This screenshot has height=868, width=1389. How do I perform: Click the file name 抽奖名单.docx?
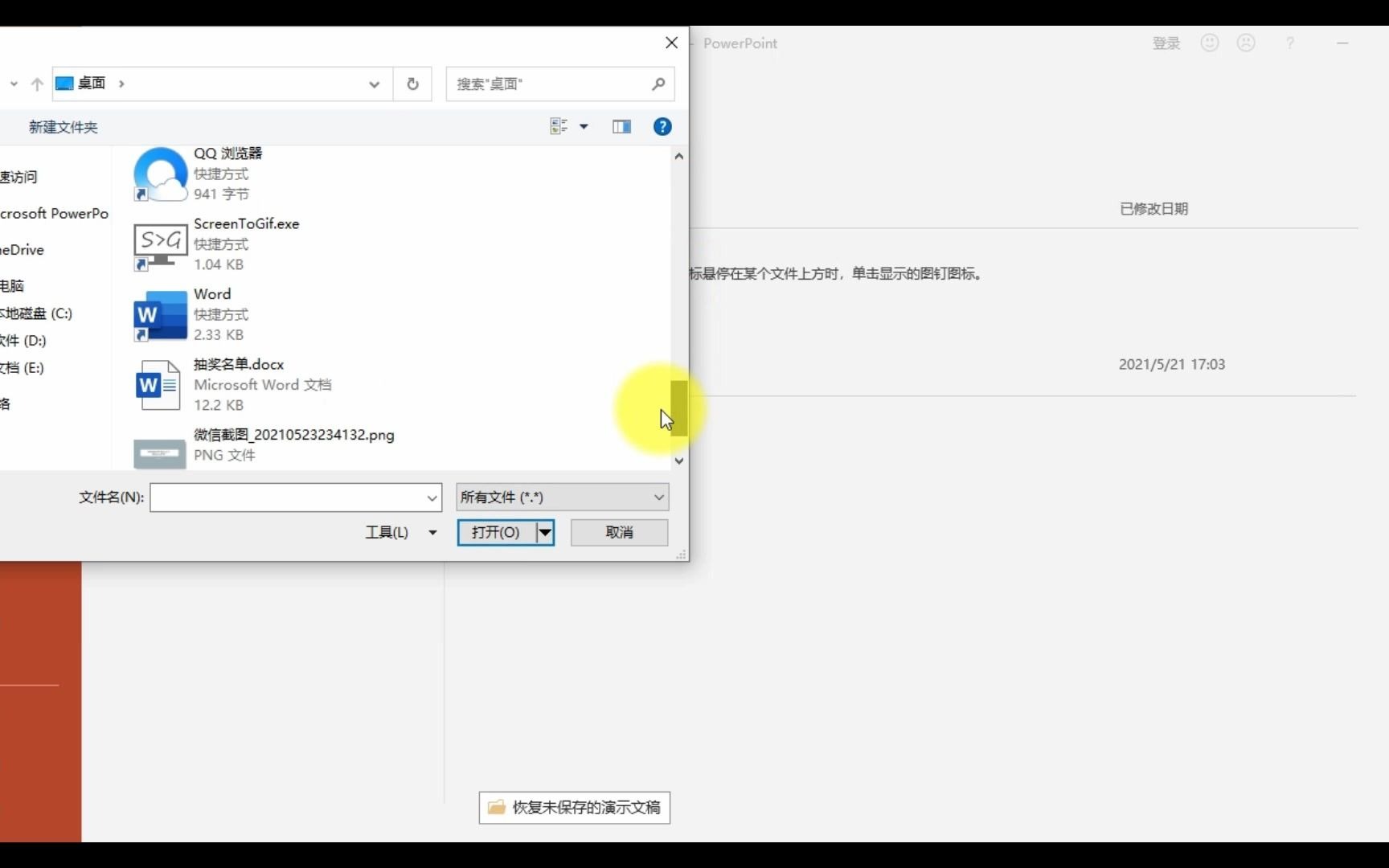click(239, 364)
